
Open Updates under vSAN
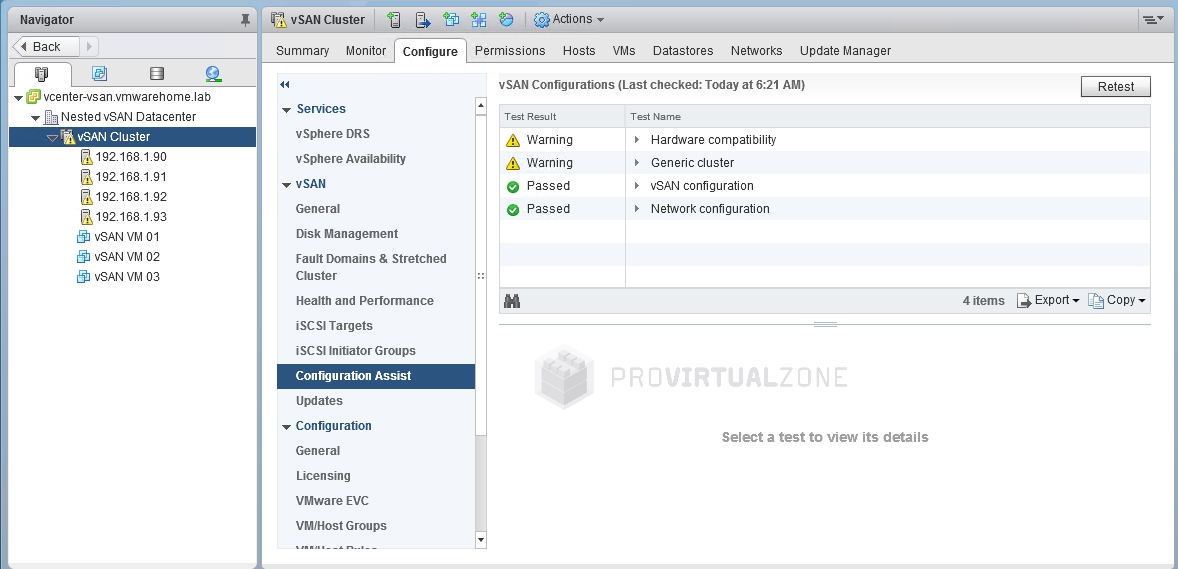(x=319, y=401)
